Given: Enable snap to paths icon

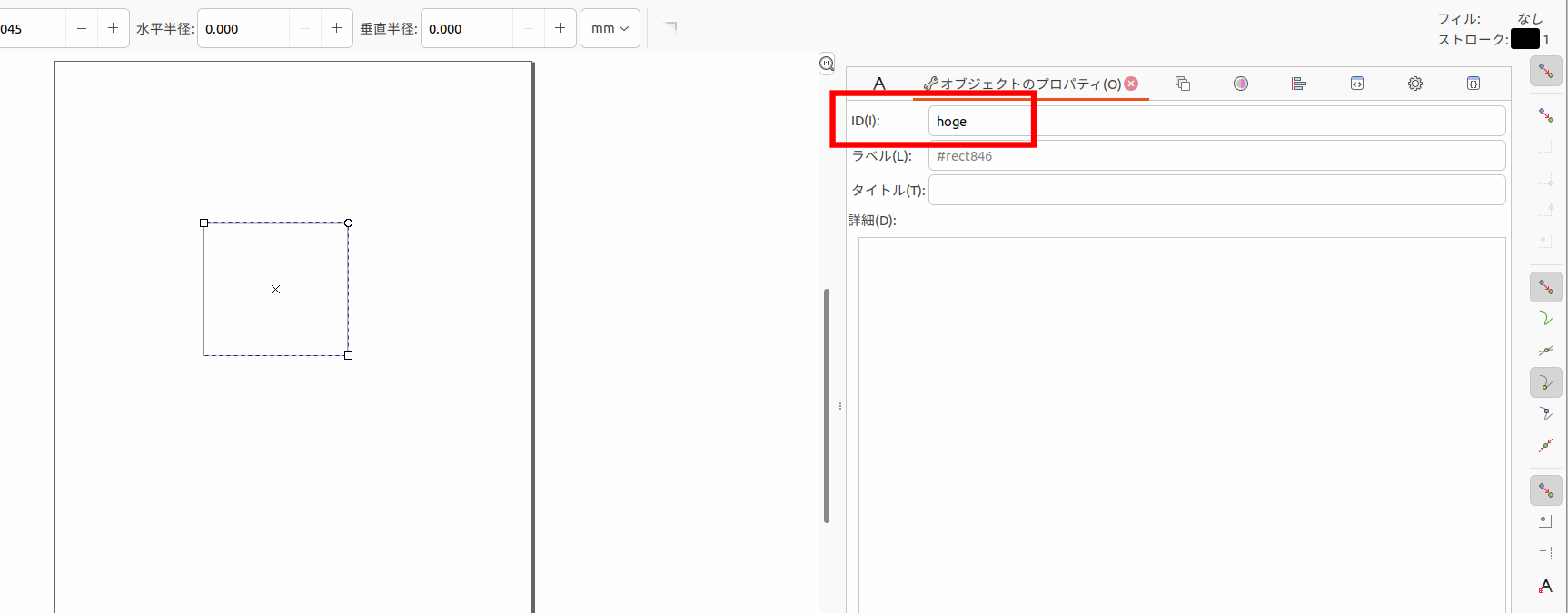Looking at the screenshot, I should pos(1545,319).
